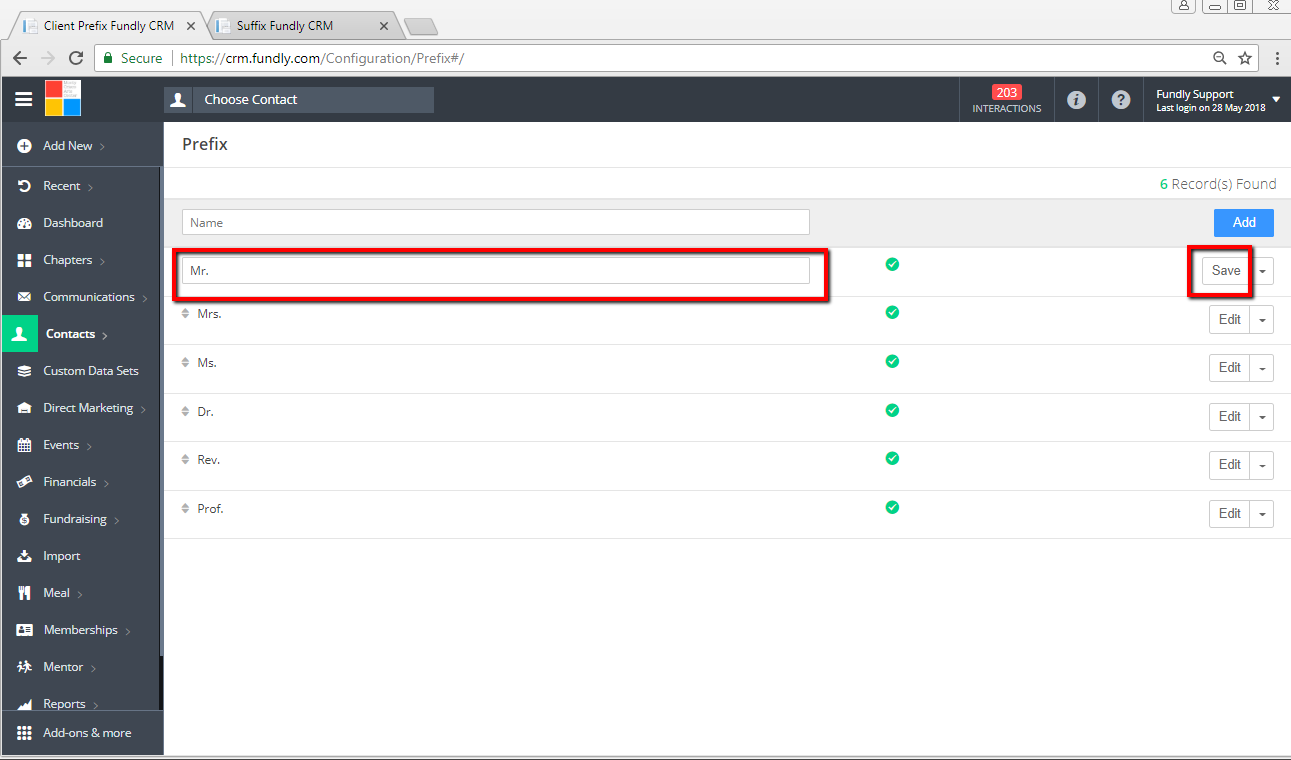
Task: Click the Mr. editable text field
Action: 496,271
